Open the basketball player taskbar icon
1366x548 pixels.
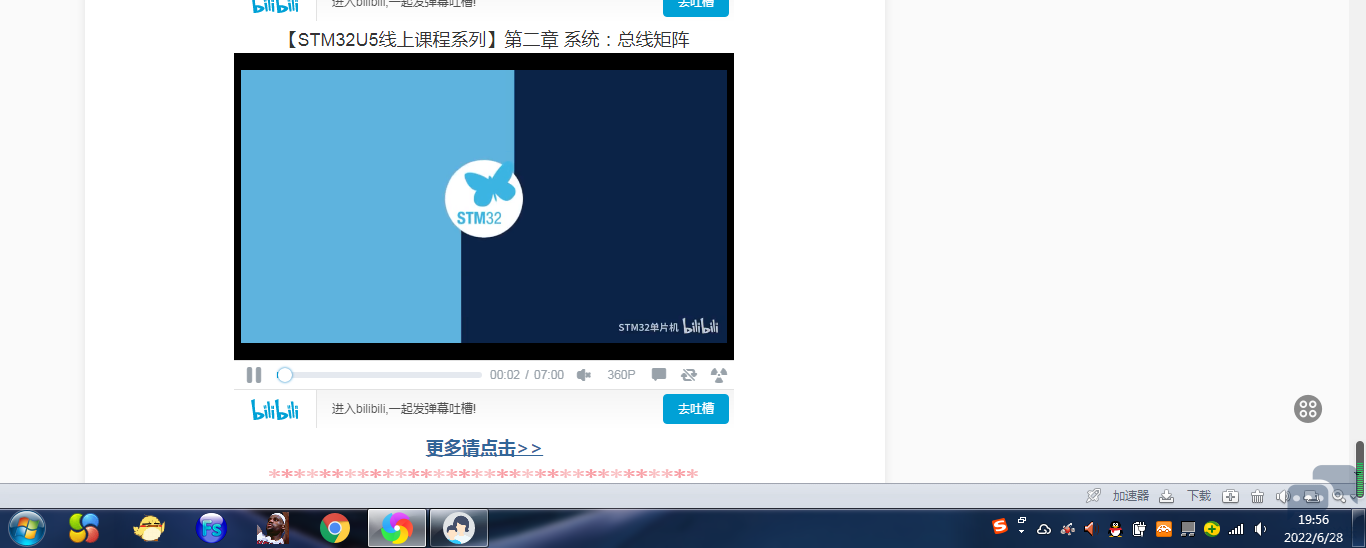point(273,528)
